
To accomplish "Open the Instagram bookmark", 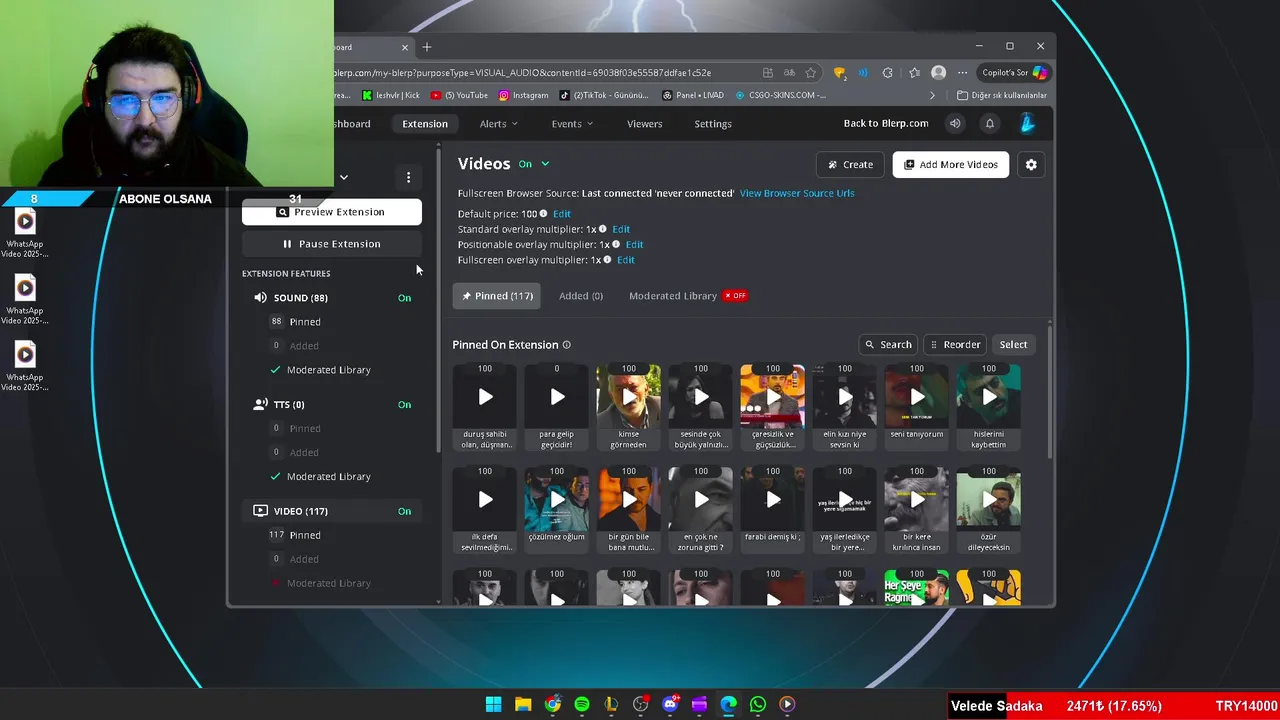I will [524, 95].
